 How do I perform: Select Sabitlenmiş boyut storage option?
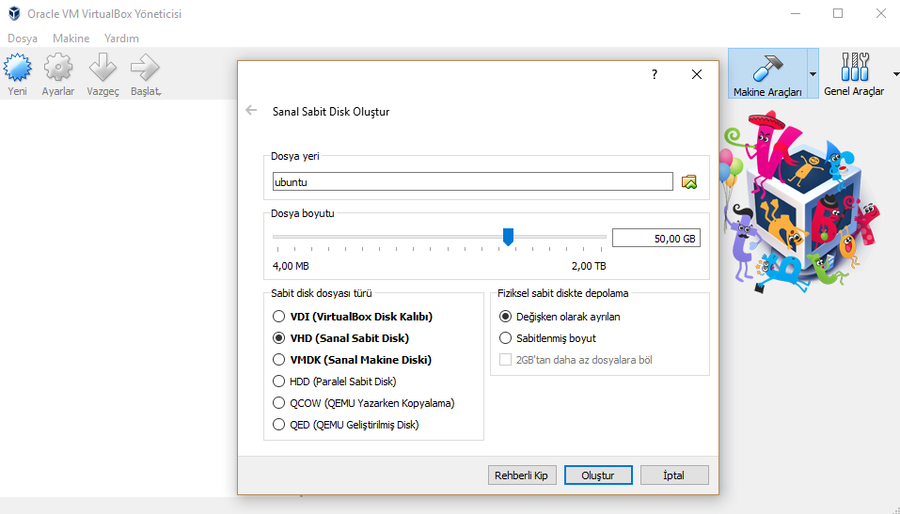(506, 338)
